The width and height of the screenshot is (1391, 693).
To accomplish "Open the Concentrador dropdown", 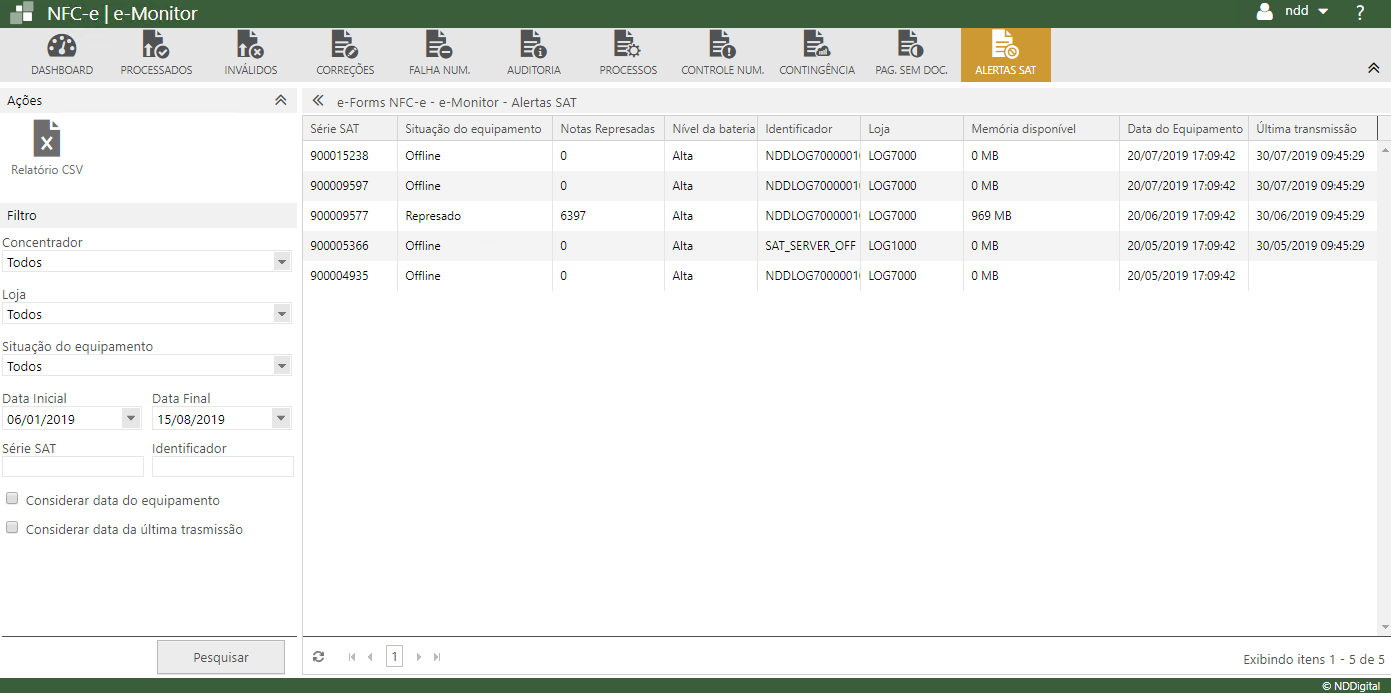I will (146, 262).
